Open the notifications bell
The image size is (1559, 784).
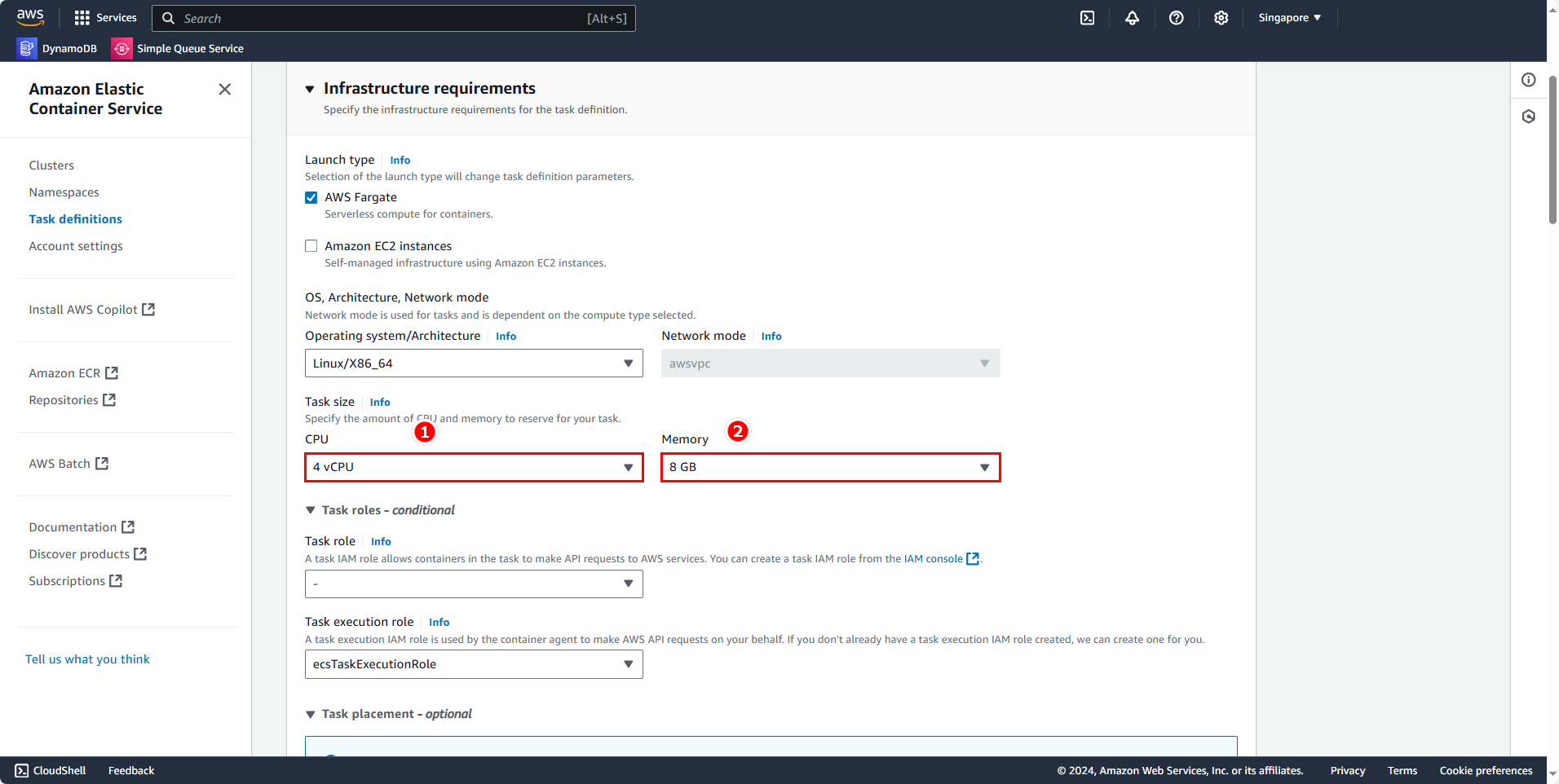(1132, 18)
